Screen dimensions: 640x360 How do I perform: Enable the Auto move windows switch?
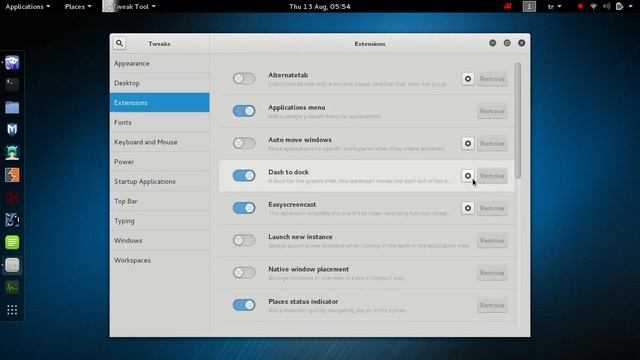pos(244,143)
